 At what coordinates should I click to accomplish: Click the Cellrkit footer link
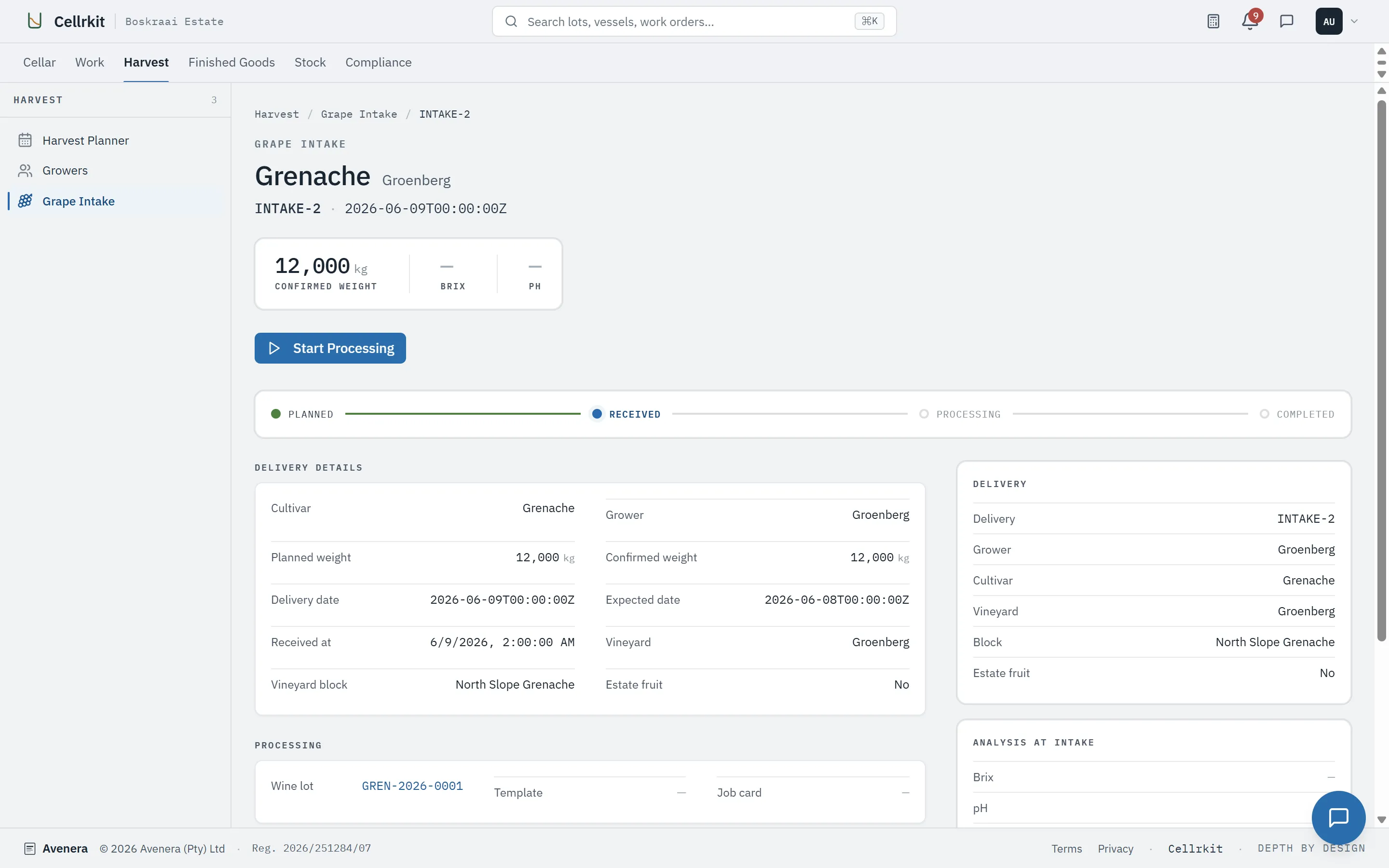point(1195,849)
